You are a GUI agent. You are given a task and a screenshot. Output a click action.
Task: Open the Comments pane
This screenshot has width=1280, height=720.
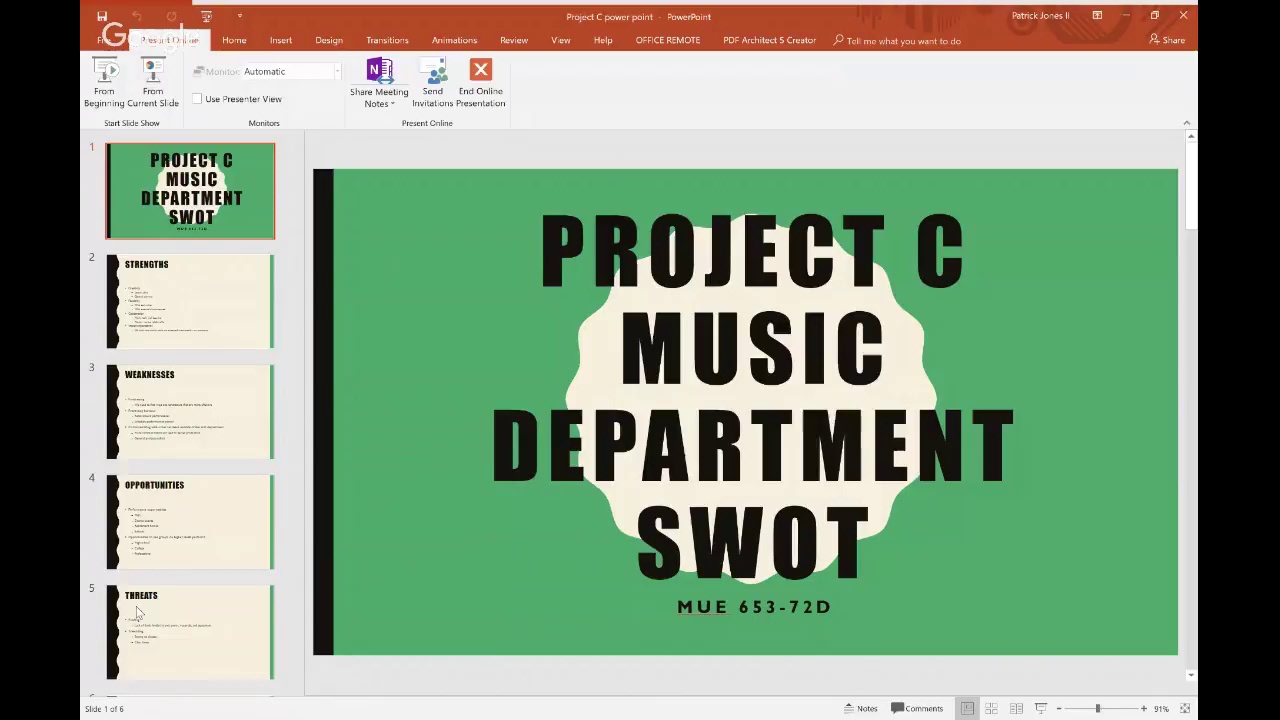coord(917,708)
